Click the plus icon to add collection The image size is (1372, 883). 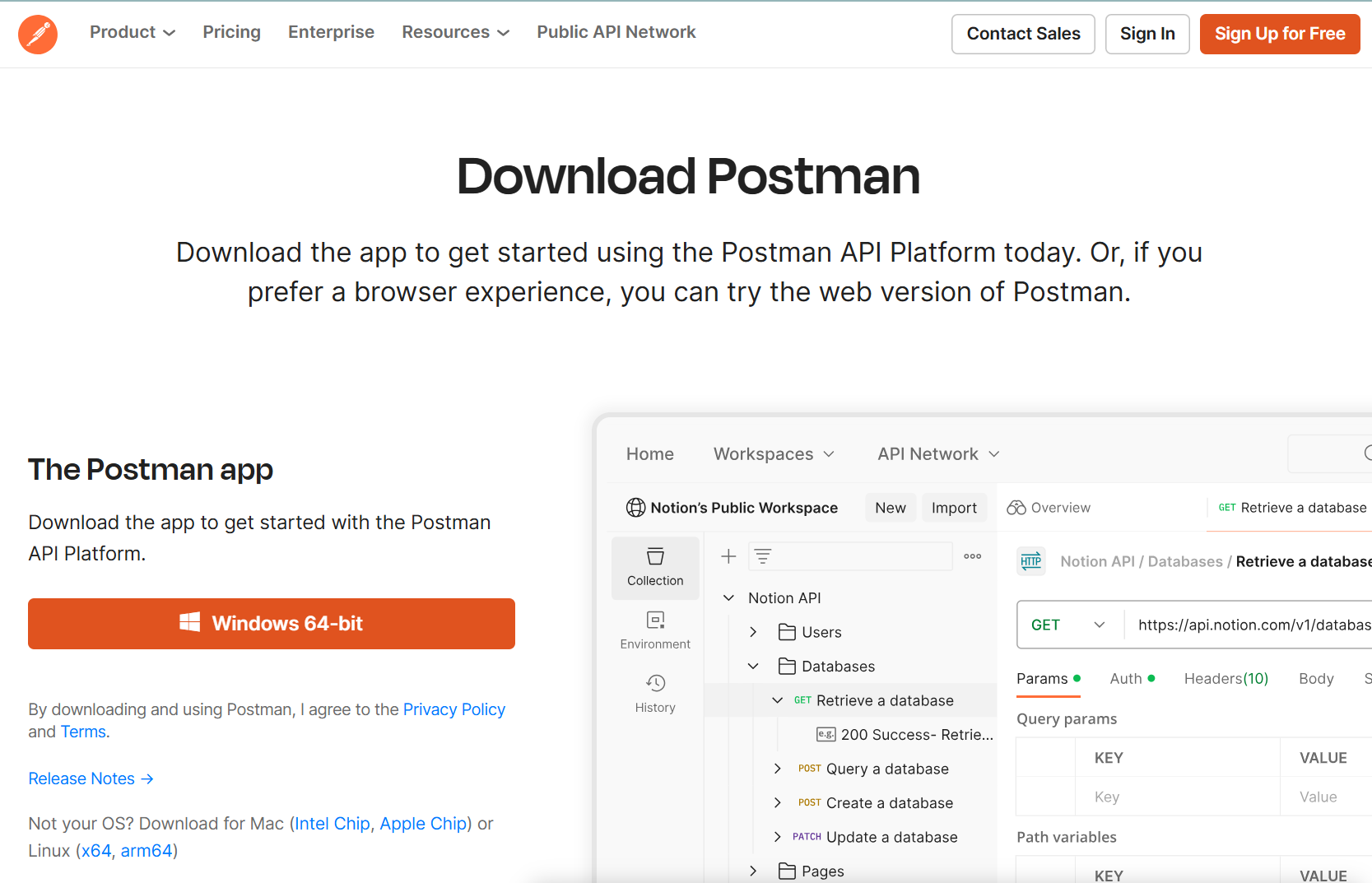point(728,556)
